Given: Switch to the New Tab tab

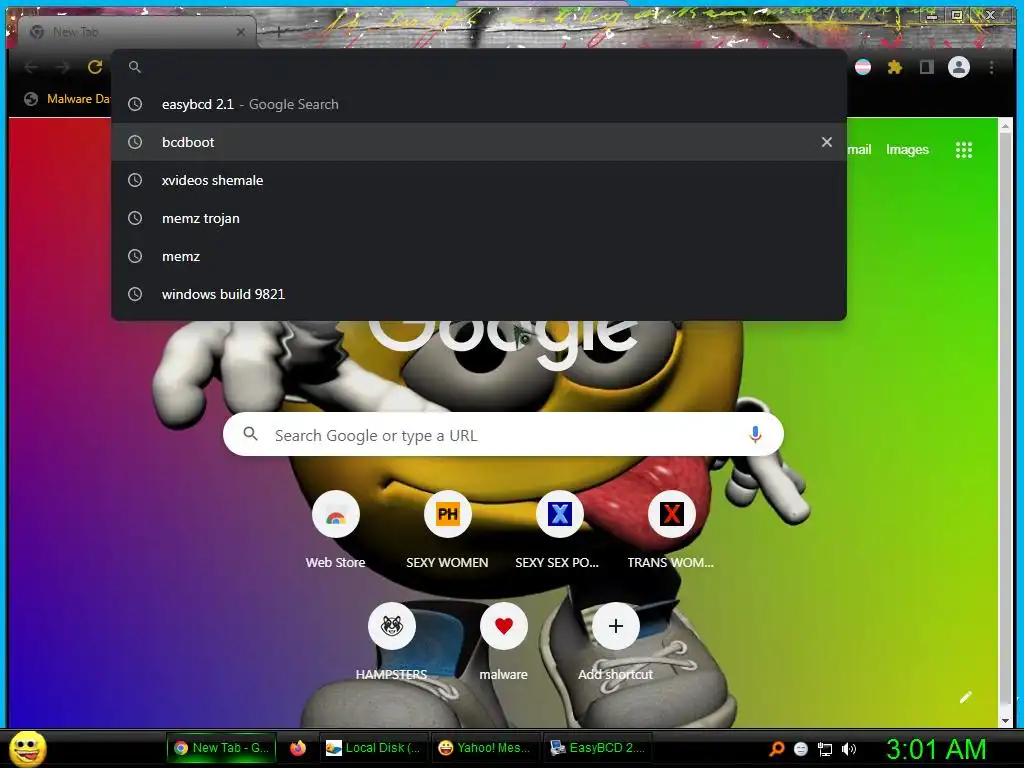Looking at the screenshot, I should click(x=137, y=32).
